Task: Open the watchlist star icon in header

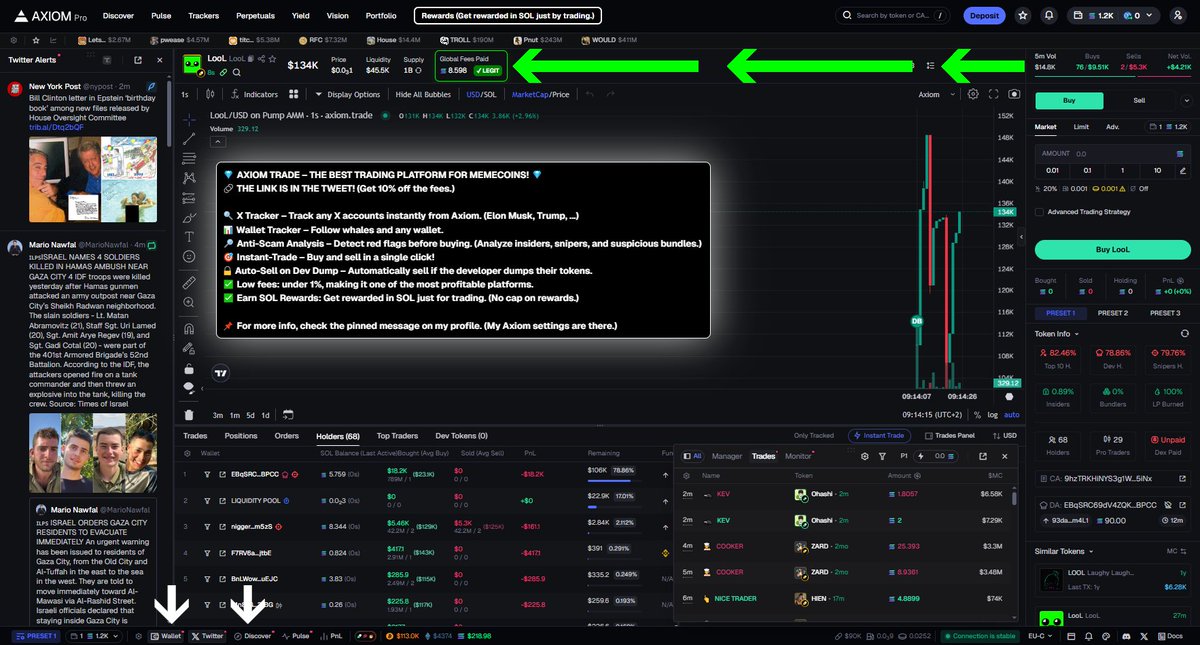Action: pos(1022,15)
